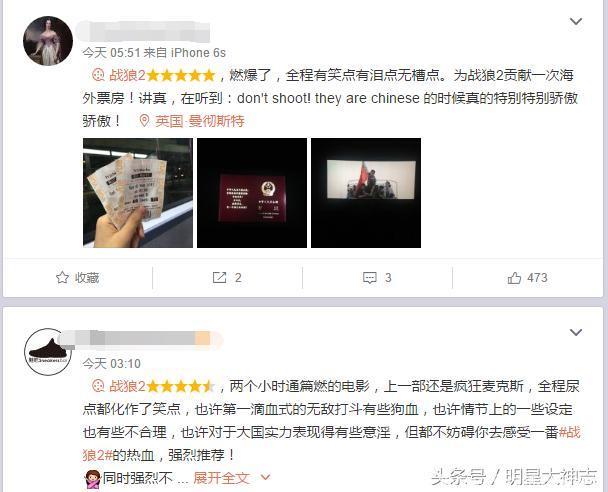View the cinema screen photo thumbnail

tap(366, 193)
